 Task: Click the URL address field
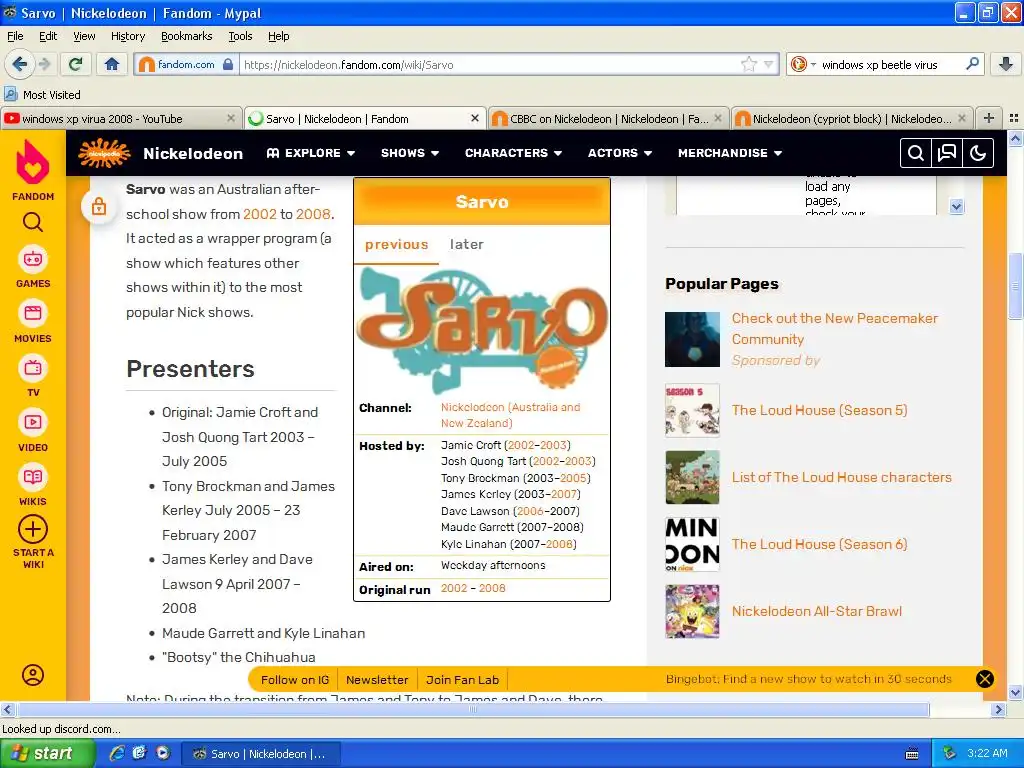tap(490, 64)
